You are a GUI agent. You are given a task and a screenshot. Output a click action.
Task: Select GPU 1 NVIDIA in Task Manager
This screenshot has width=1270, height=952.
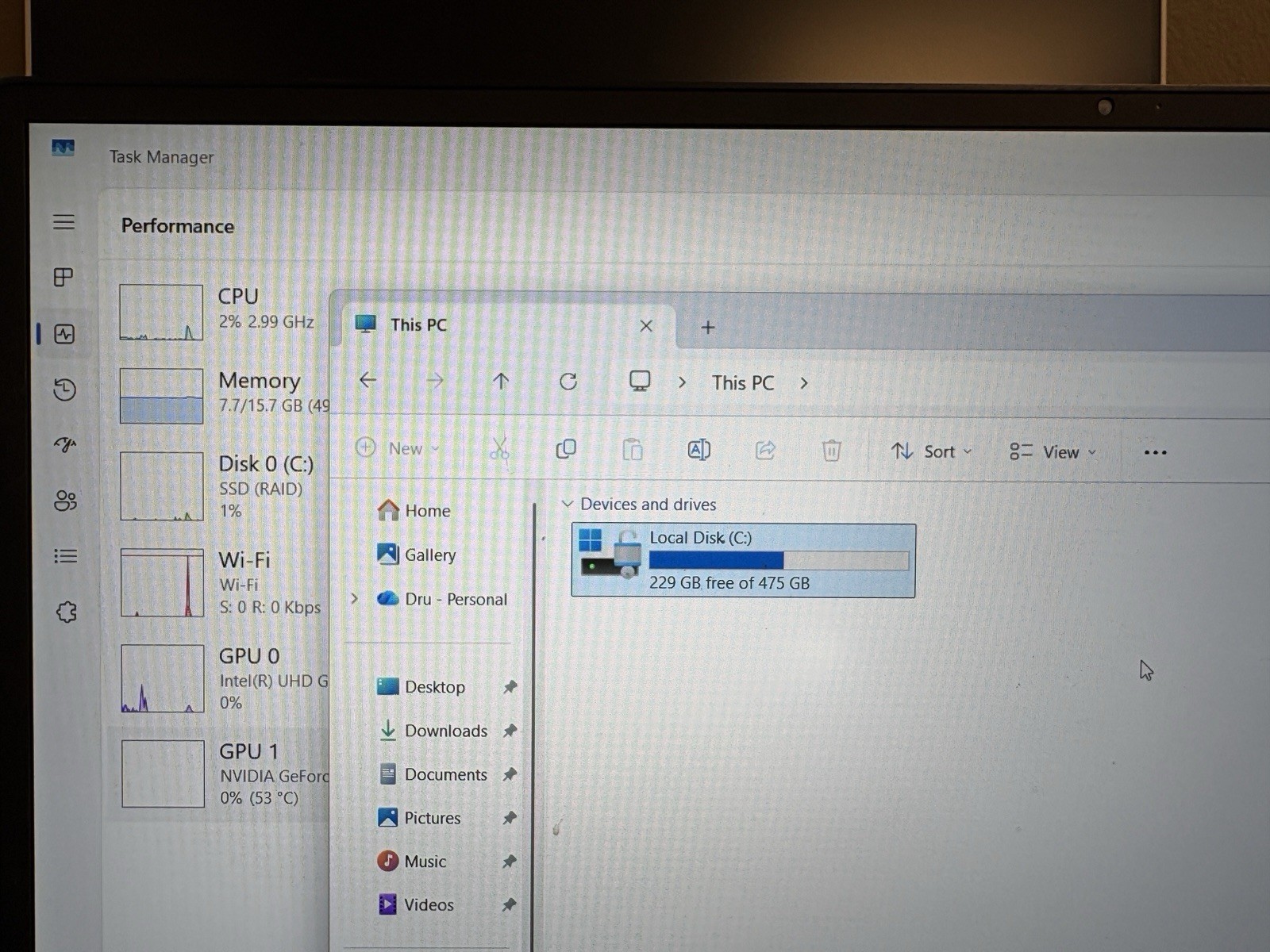[x=219, y=774]
